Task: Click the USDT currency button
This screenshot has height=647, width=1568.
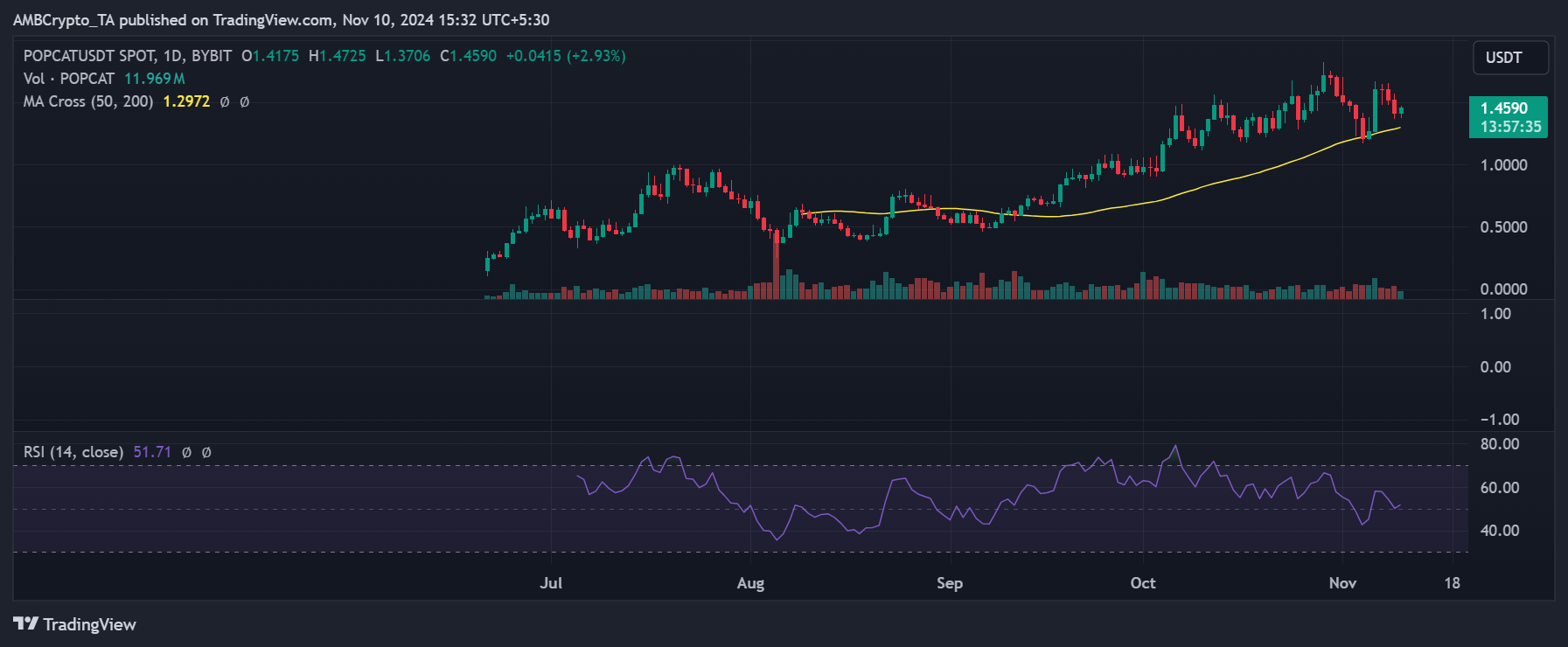Action: (1510, 58)
